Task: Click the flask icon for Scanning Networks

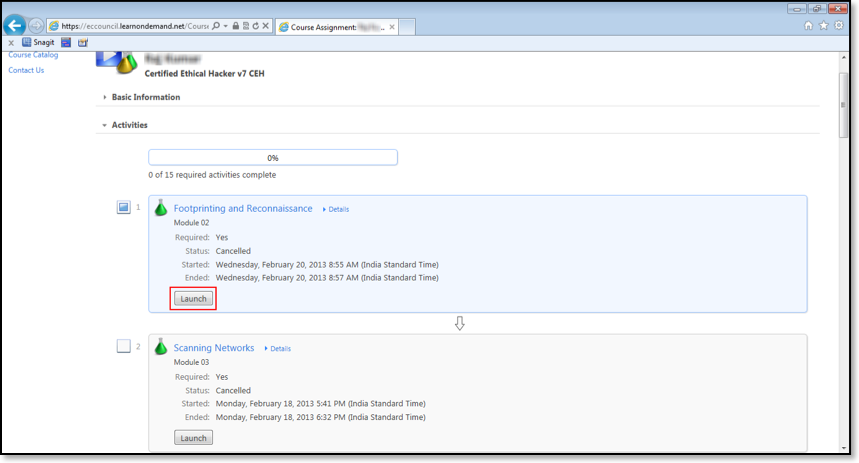Action: coord(161,347)
